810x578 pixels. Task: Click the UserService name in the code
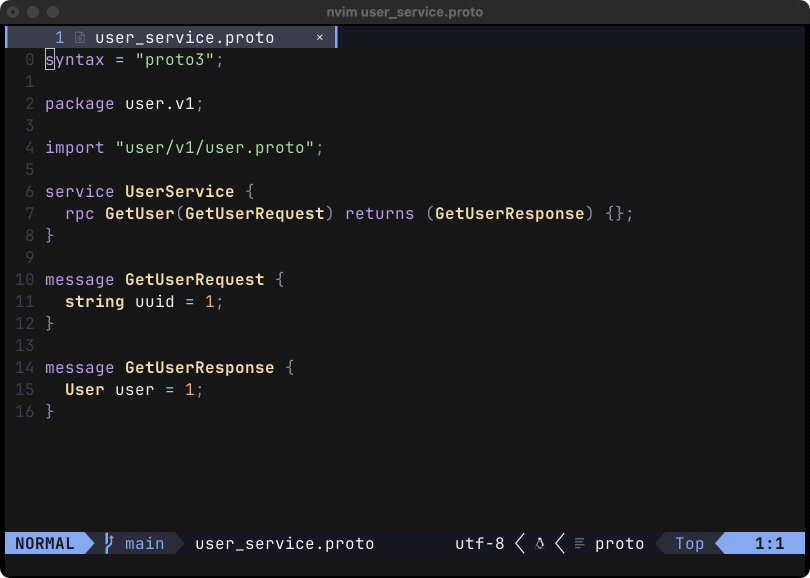tap(180, 191)
